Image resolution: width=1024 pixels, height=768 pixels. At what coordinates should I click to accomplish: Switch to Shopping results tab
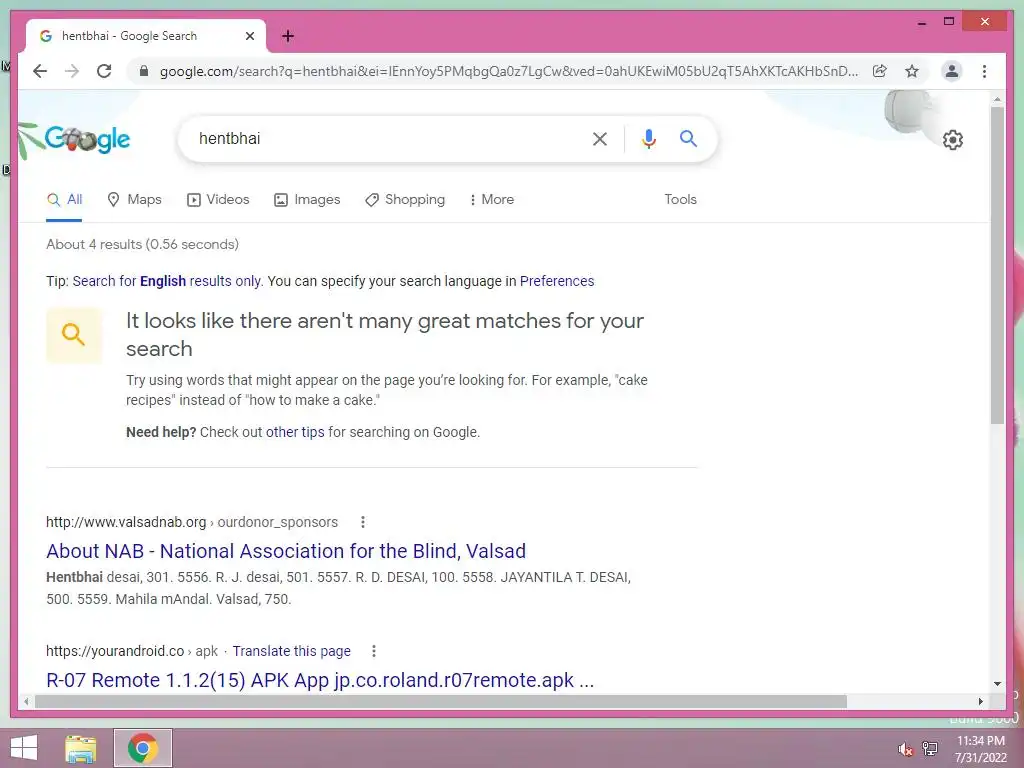[x=405, y=199]
